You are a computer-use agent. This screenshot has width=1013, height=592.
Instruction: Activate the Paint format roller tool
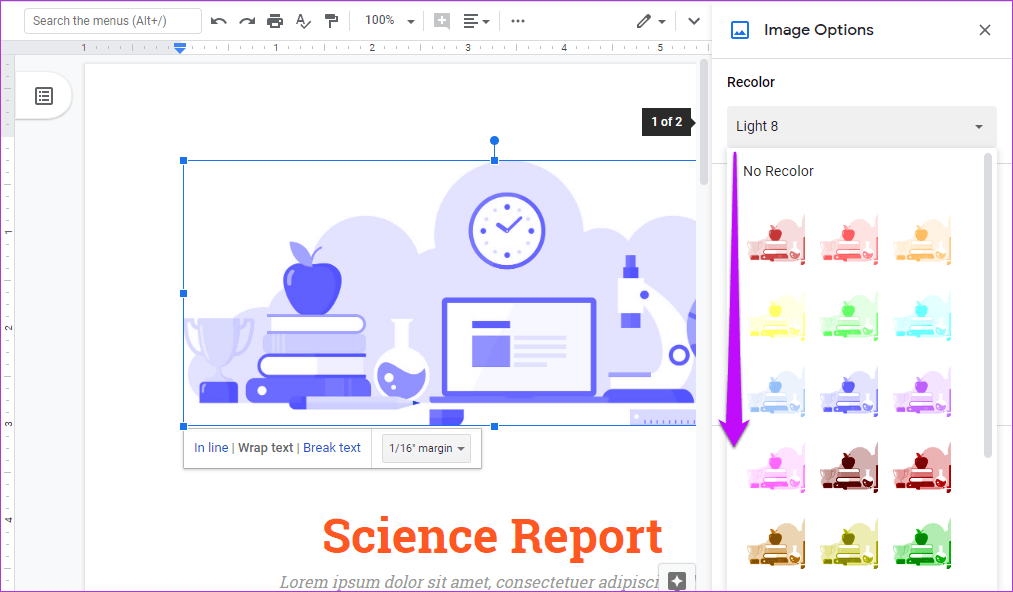(x=332, y=21)
